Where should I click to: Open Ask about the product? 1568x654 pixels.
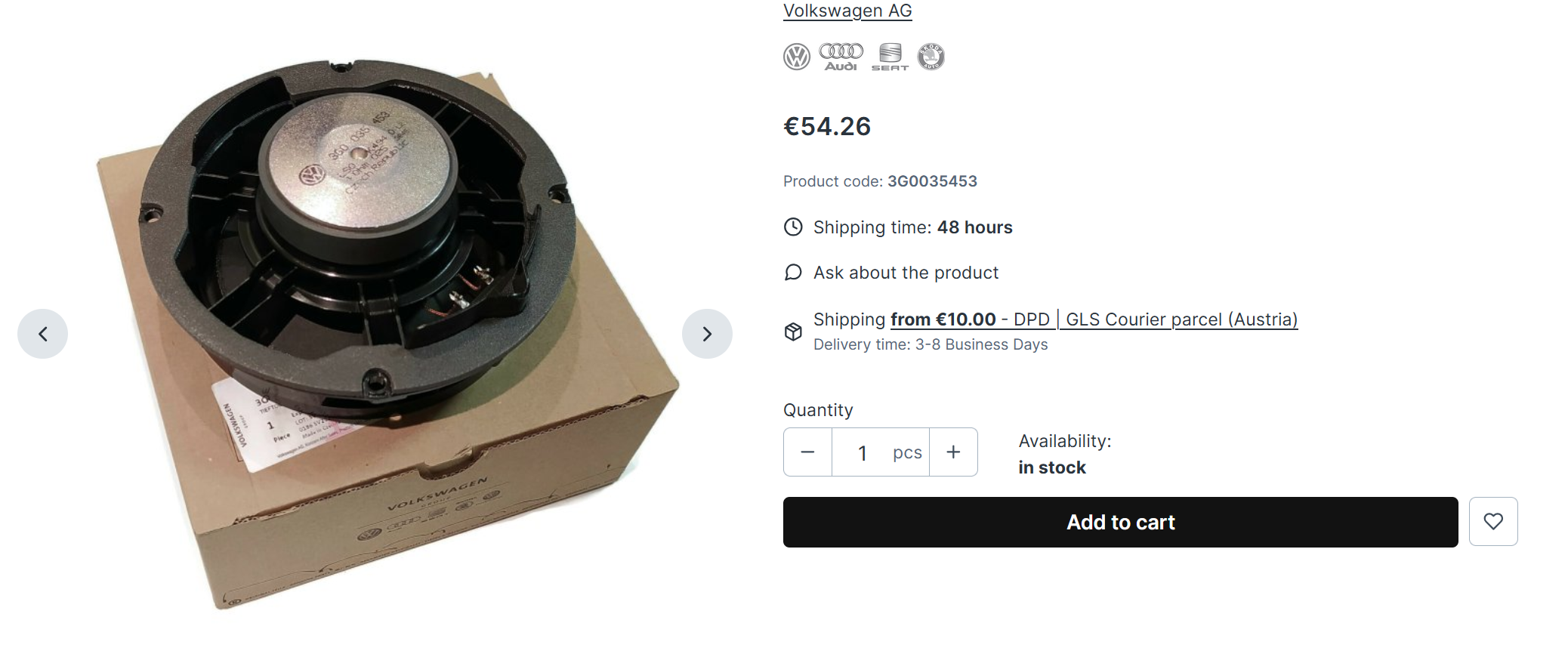pyautogui.click(x=906, y=273)
